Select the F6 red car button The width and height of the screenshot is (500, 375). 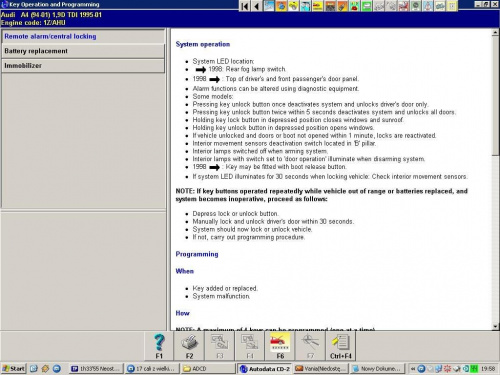coord(280,346)
